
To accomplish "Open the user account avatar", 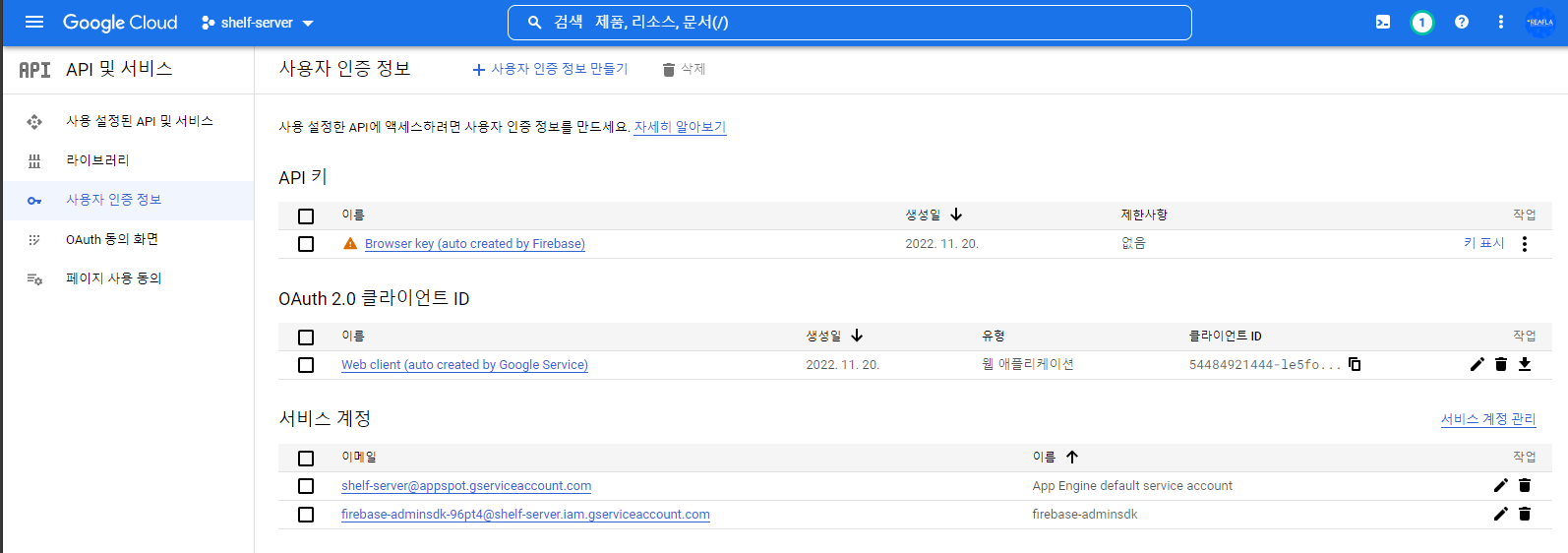I will click(1540, 22).
